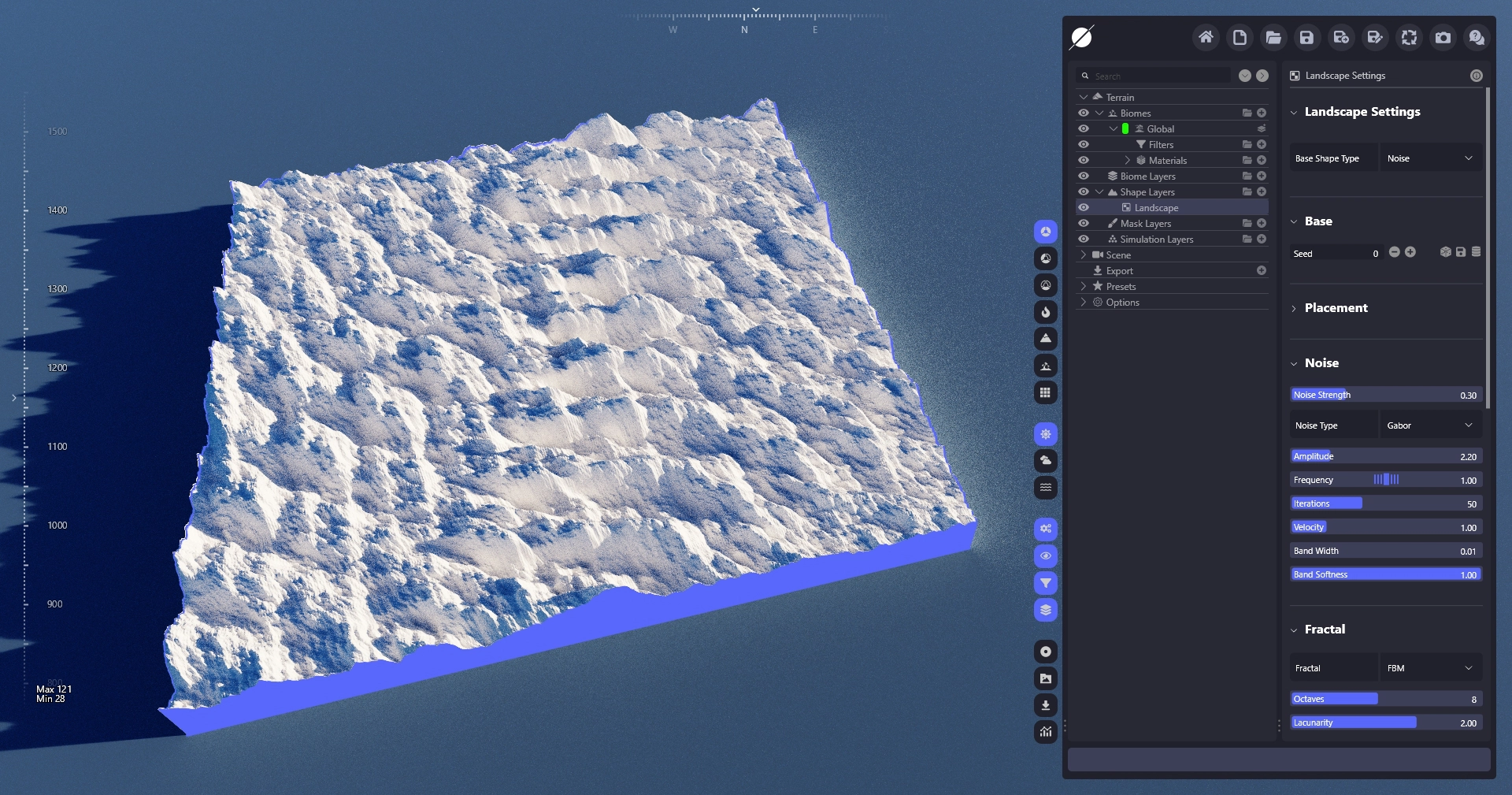This screenshot has width=1512, height=795.
Task: Toggle visibility of the Biomes group
Action: point(1084,113)
